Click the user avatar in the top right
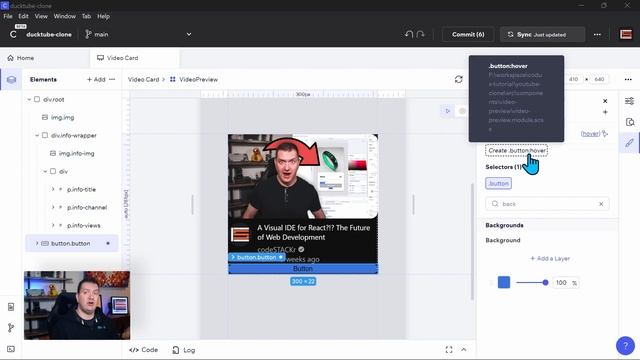Screen dimensions: 640x360 point(626,34)
